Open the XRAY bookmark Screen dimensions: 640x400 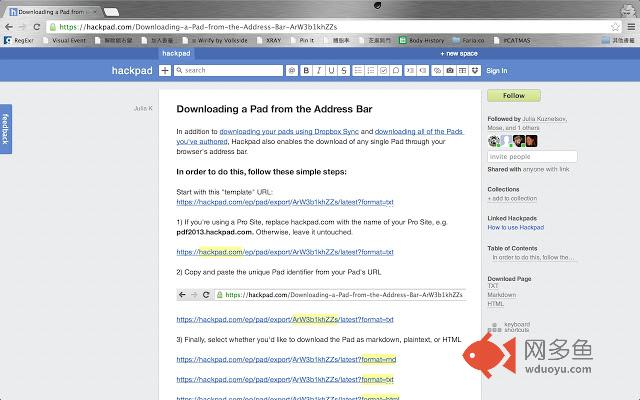pyautogui.click(x=269, y=40)
